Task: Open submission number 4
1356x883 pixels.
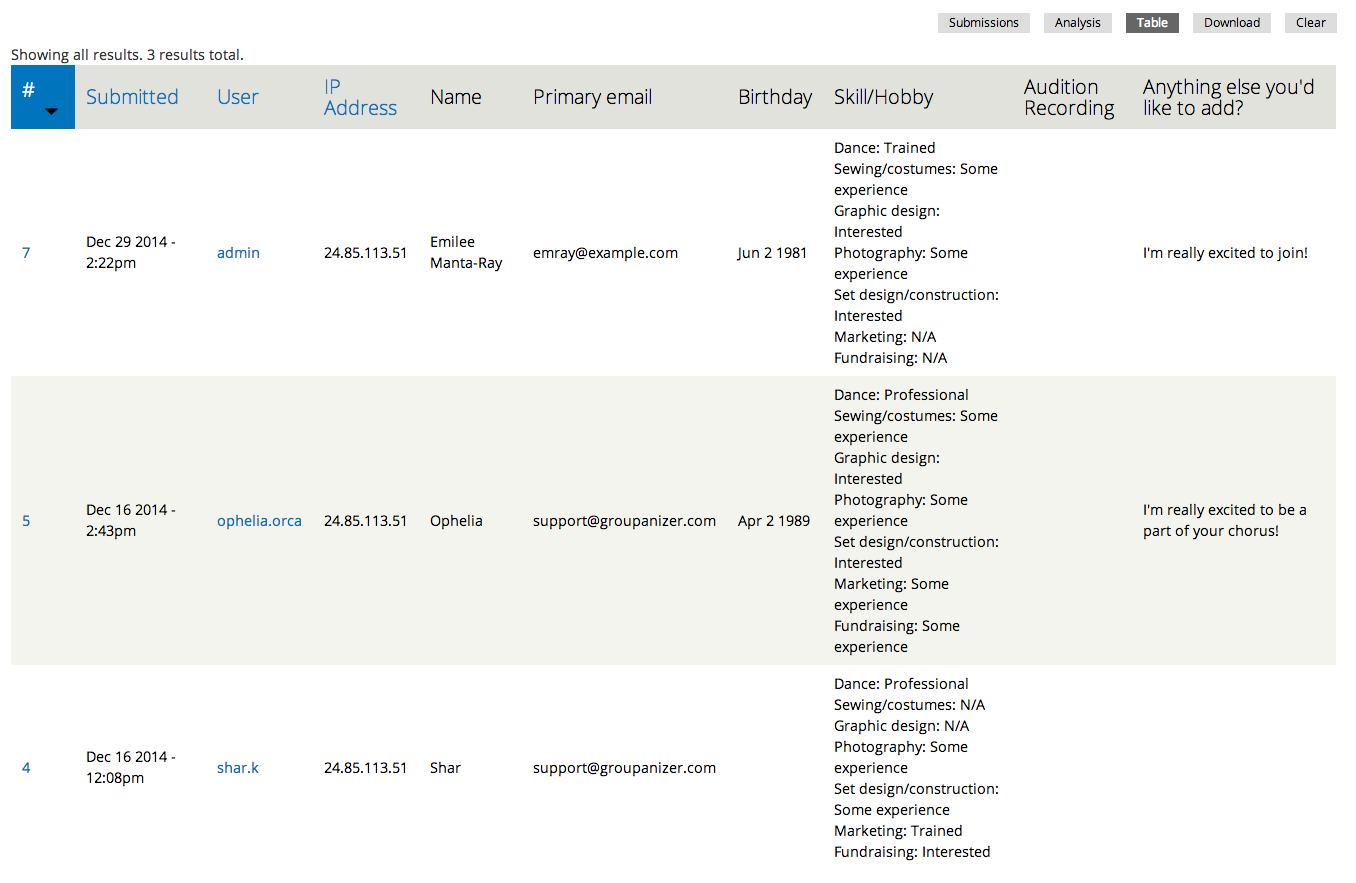Action: [26, 768]
